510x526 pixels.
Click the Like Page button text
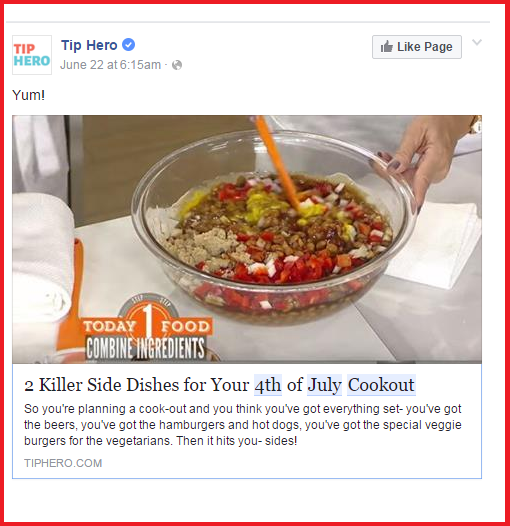(425, 47)
